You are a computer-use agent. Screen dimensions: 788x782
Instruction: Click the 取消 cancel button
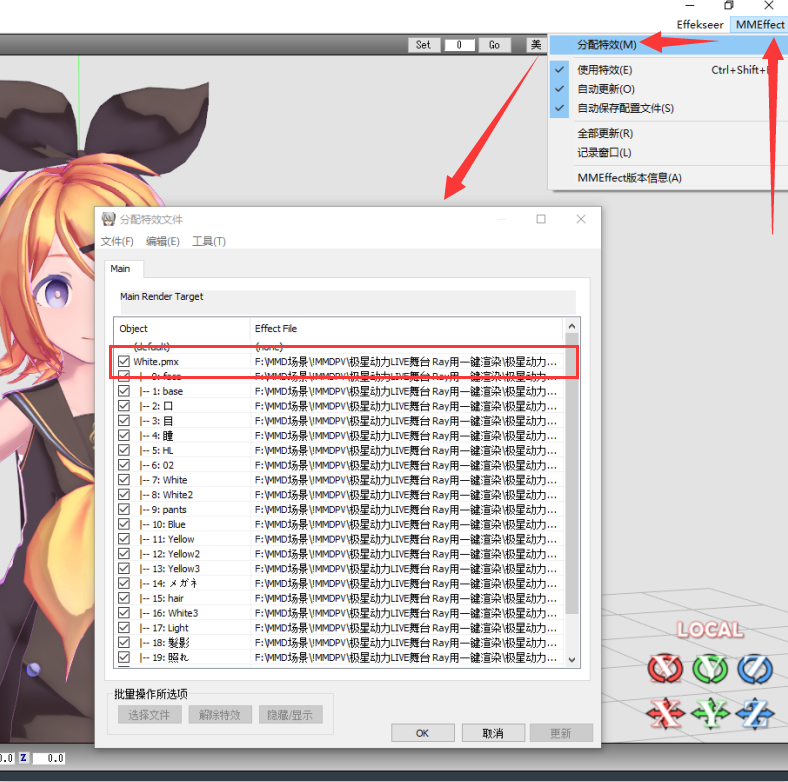coord(493,733)
